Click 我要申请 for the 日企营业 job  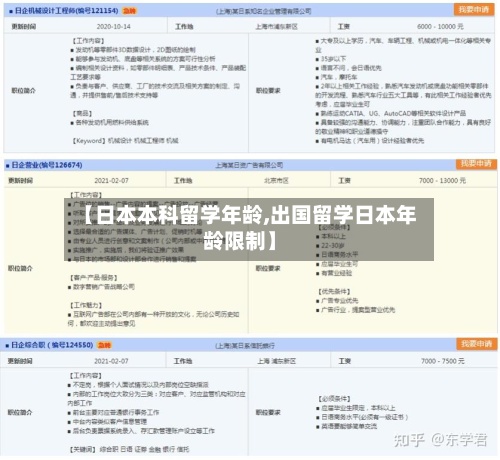point(476,163)
